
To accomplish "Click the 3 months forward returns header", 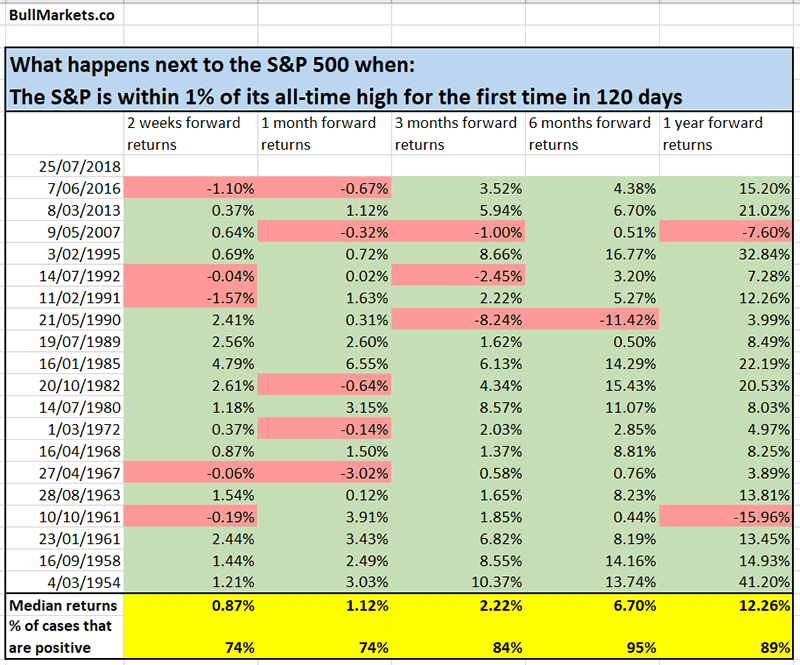I will point(457,133).
